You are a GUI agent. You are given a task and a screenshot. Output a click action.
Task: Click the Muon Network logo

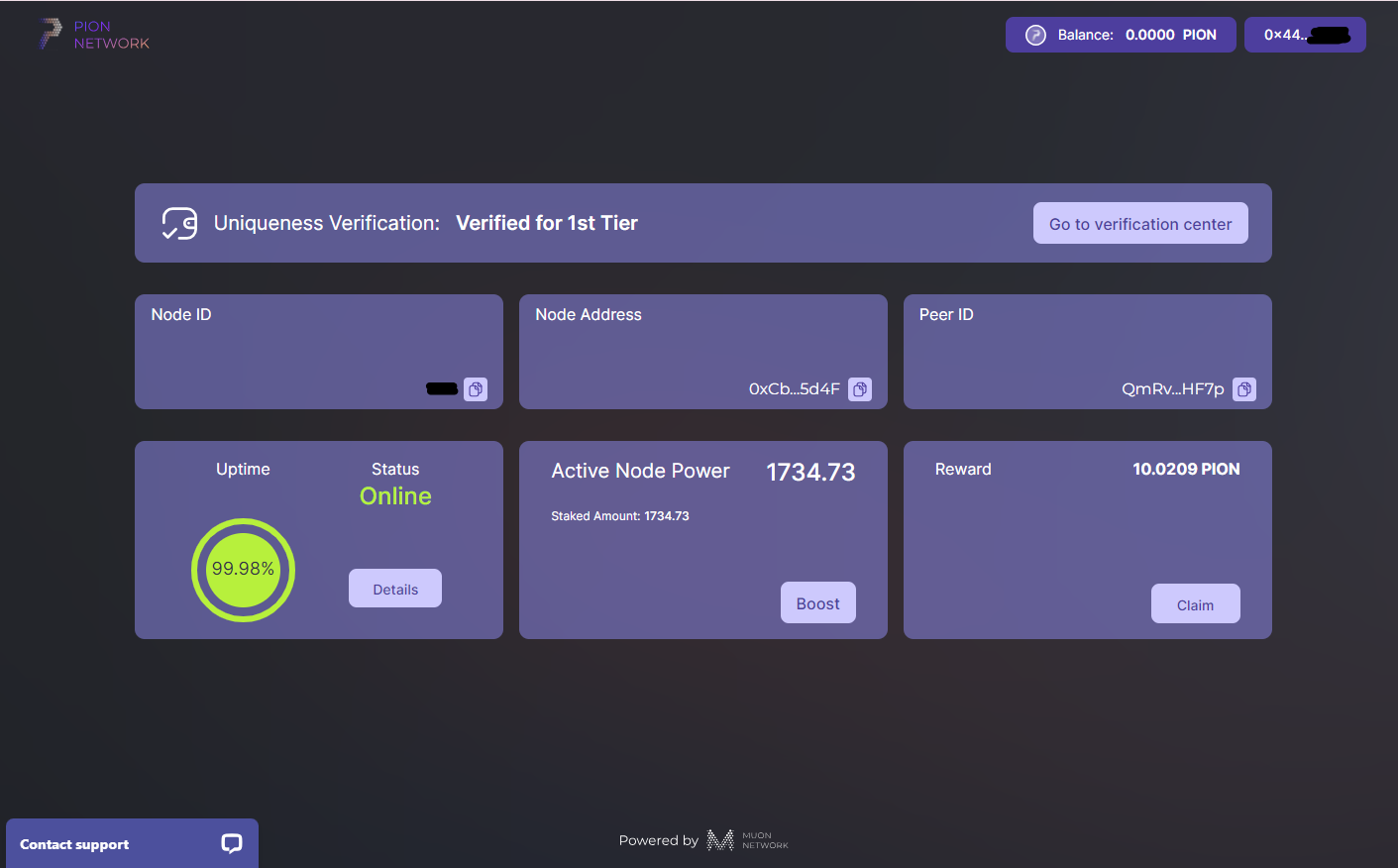pos(747,840)
